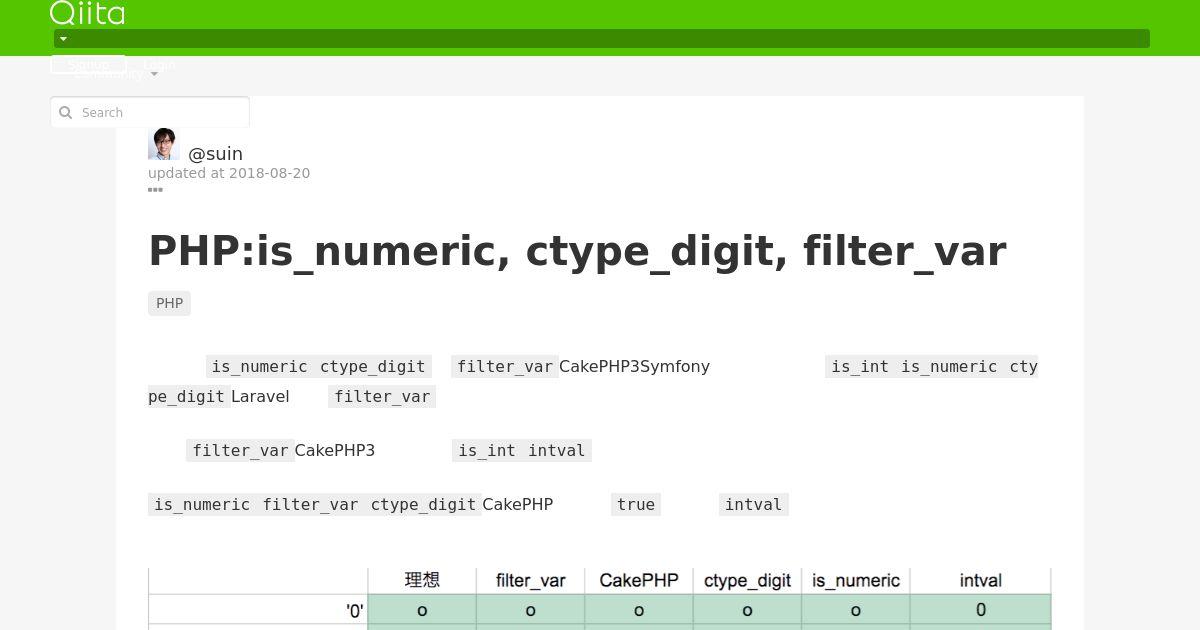This screenshot has width=1200, height=630.
Task: Click the ctype_digit table column header
Action: point(747,580)
